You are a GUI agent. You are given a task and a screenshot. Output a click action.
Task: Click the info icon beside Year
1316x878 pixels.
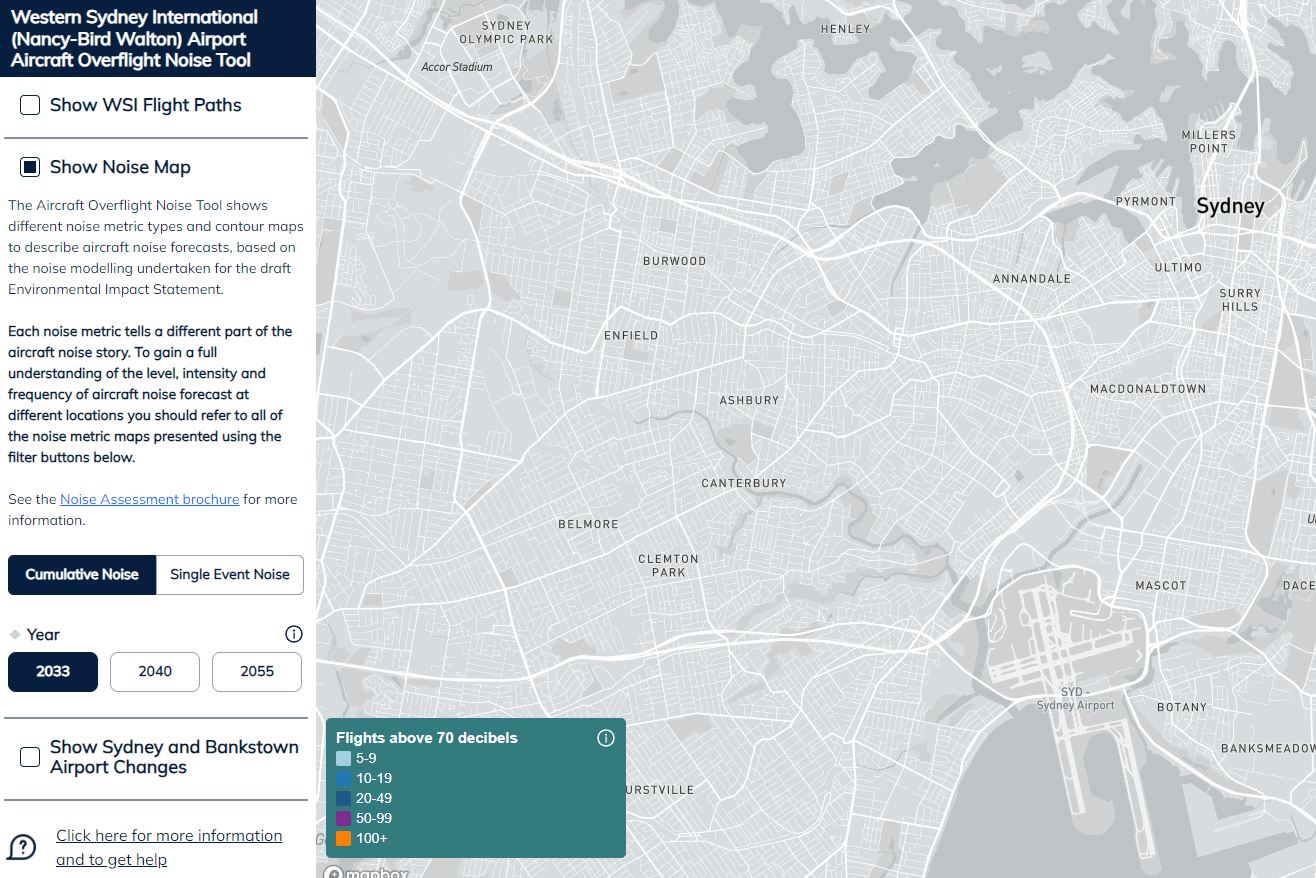point(293,634)
